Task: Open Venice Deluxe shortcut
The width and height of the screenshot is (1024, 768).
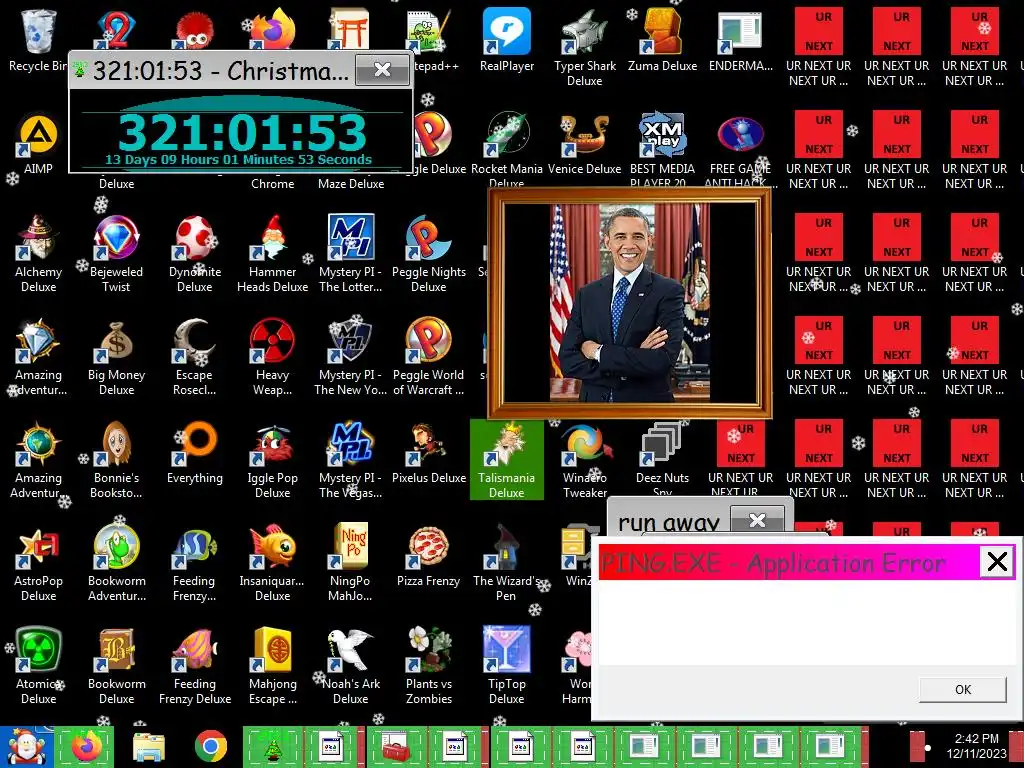Action: point(584,144)
